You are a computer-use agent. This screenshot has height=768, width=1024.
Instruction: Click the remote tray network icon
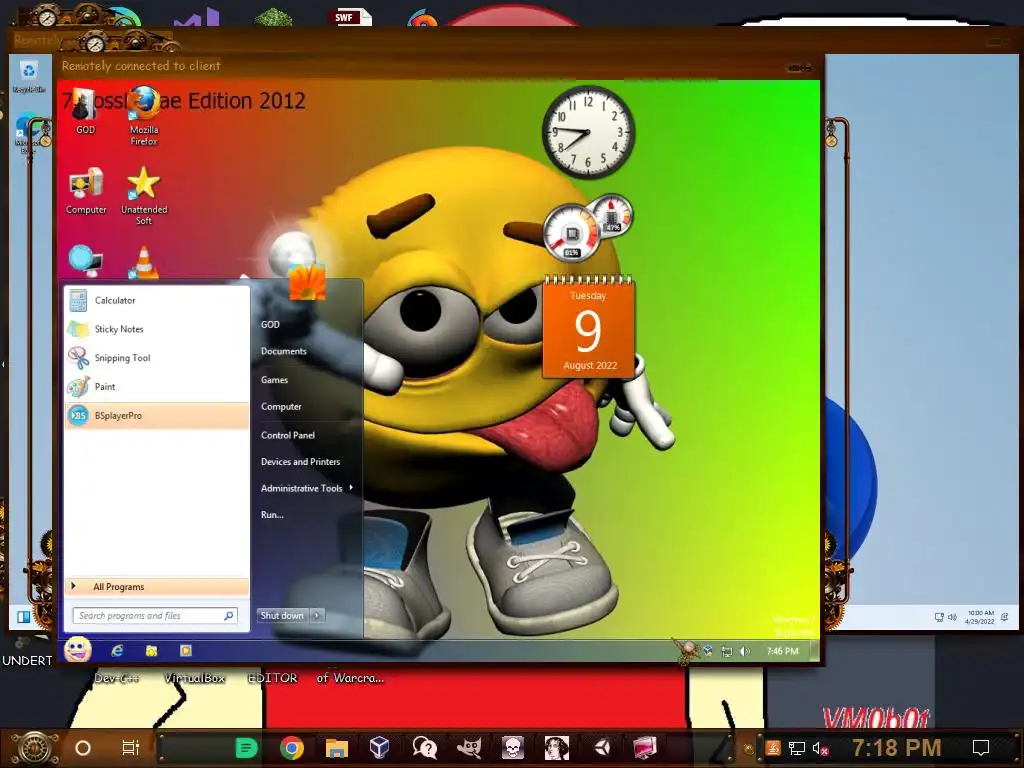coord(726,651)
